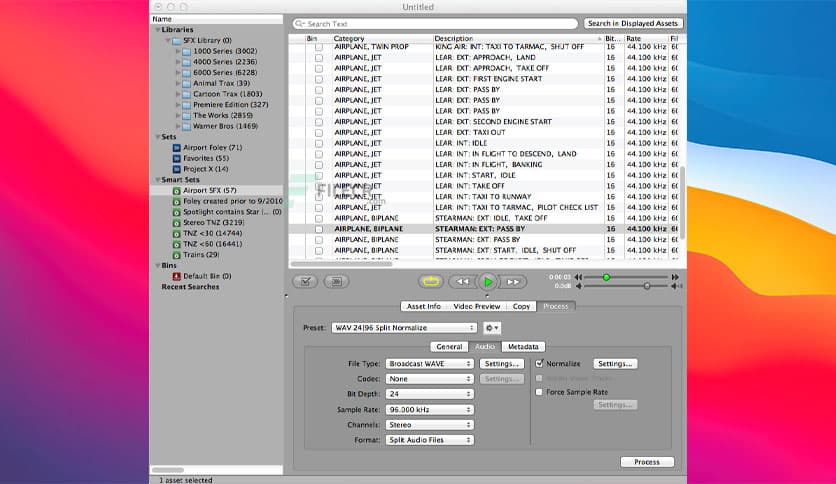
Task: Collapse the Libraries section triangle
Action: click(158, 30)
